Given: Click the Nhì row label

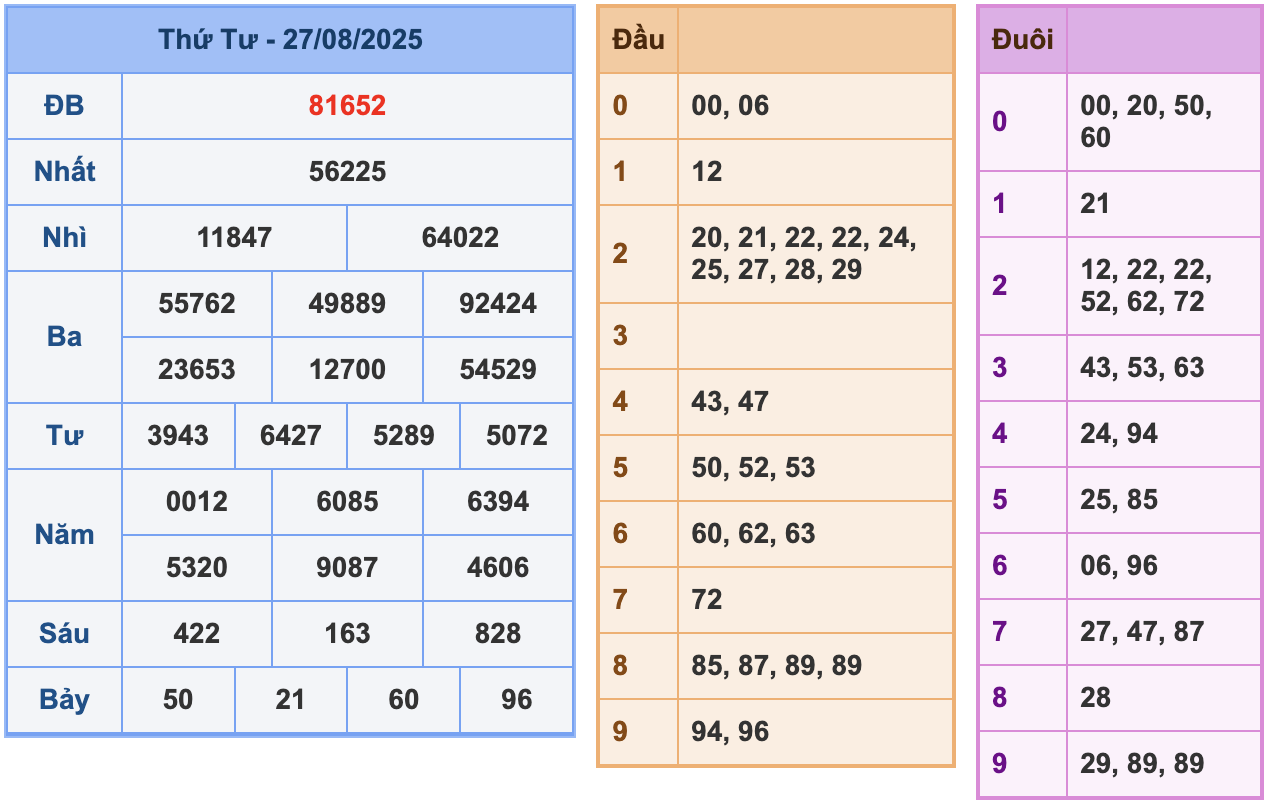Looking at the screenshot, I should [64, 238].
